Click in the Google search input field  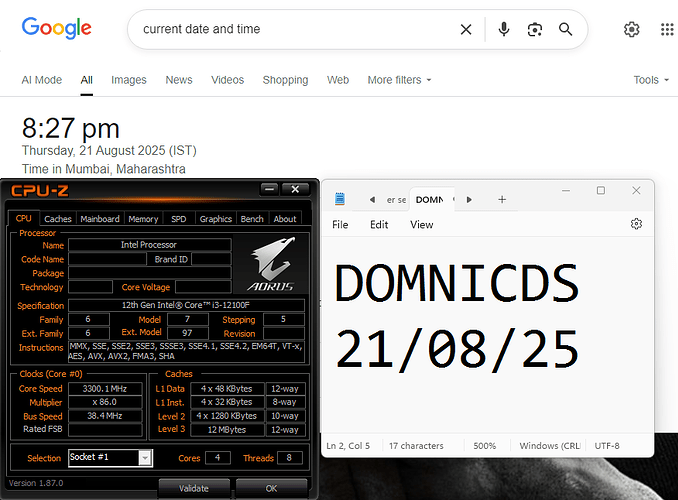[x=294, y=29]
